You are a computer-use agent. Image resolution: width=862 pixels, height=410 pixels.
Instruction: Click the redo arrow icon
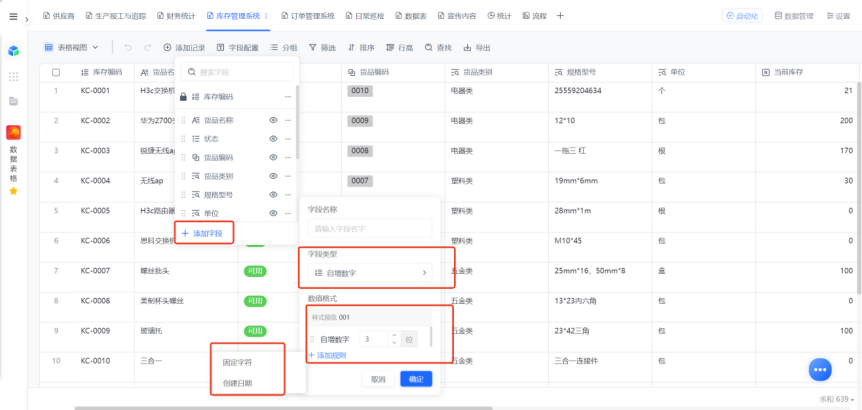pos(147,48)
